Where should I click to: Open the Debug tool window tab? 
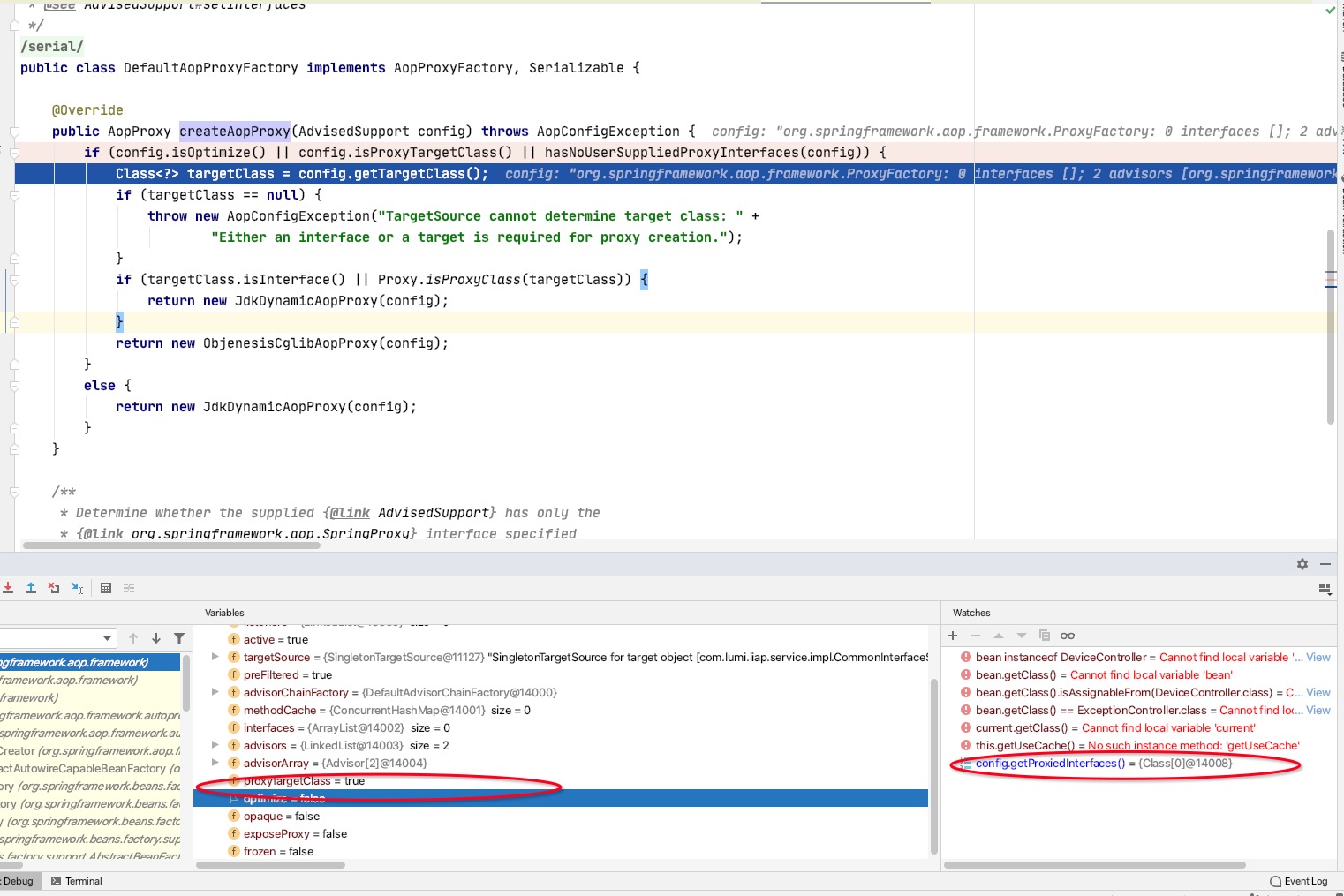click(18, 881)
